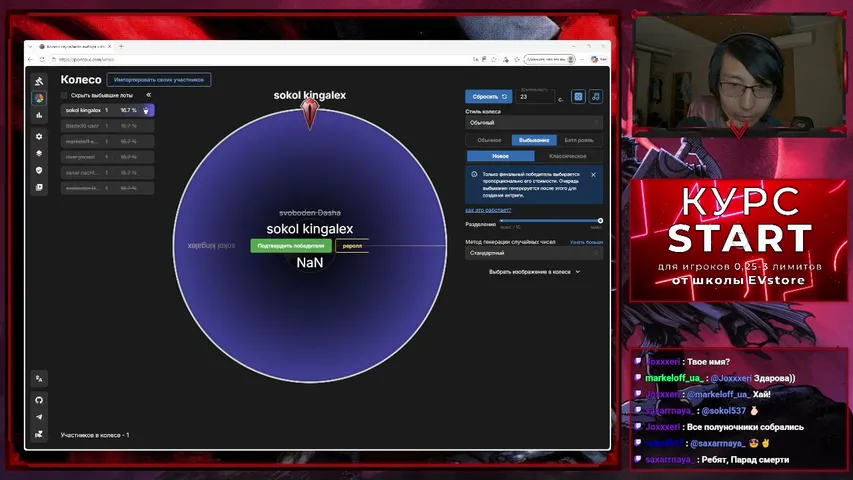
Task: Select the 'Выбывание' mode tab
Action: coord(534,140)
